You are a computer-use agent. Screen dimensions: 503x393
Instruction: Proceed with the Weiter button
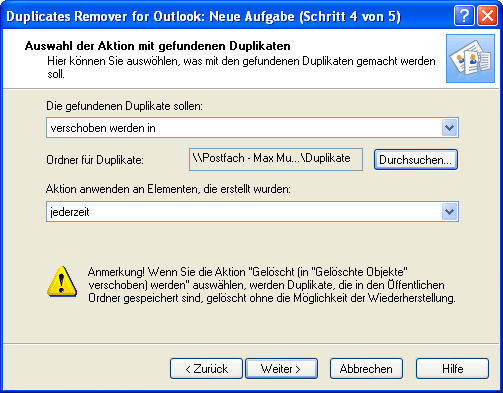281,369
